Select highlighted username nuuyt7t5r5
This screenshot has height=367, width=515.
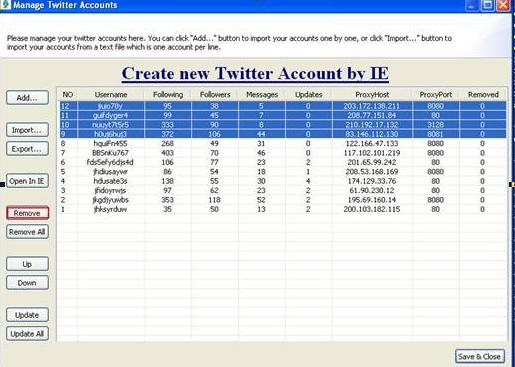pos(111,125)
